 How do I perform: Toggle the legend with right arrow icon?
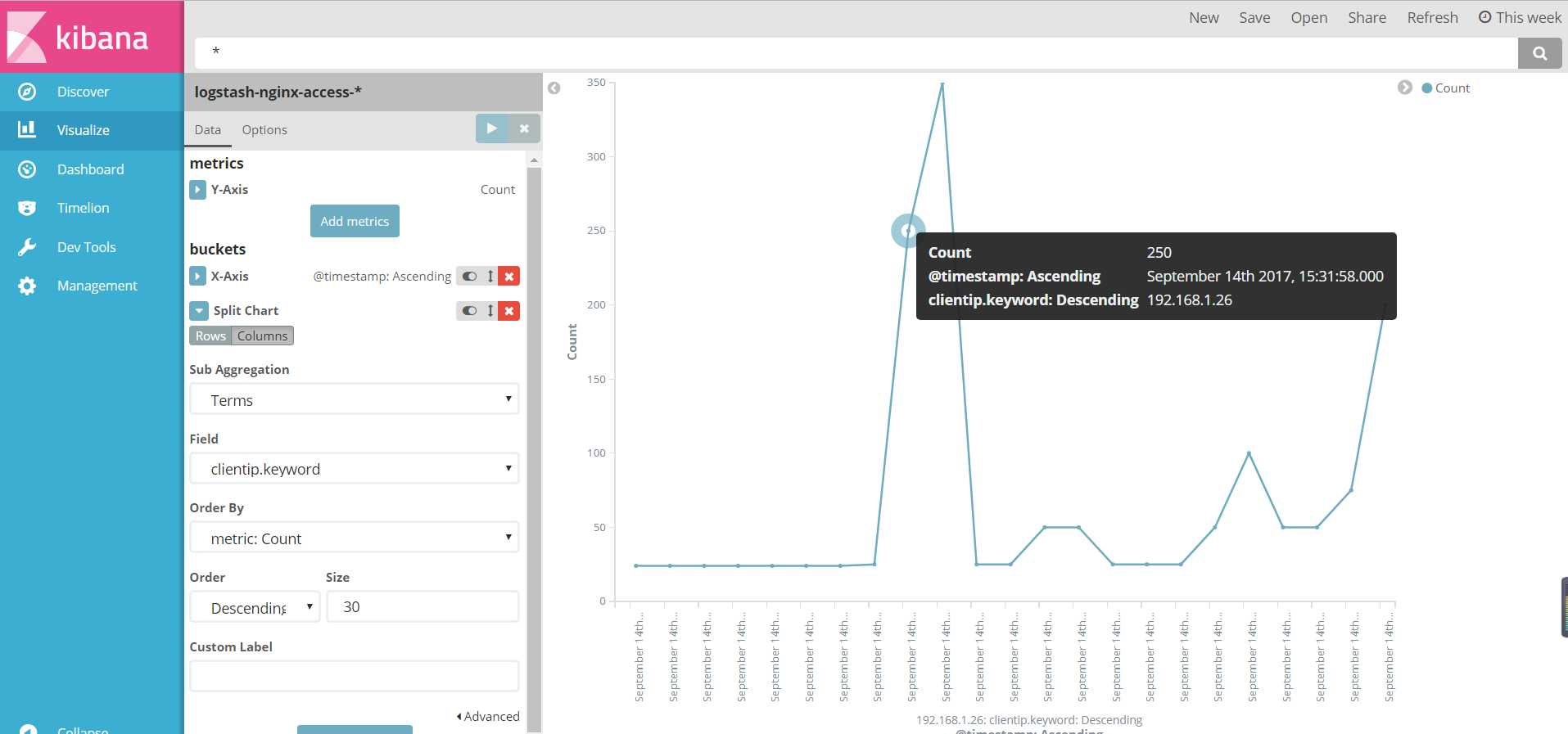click(x=1405, y=88)
